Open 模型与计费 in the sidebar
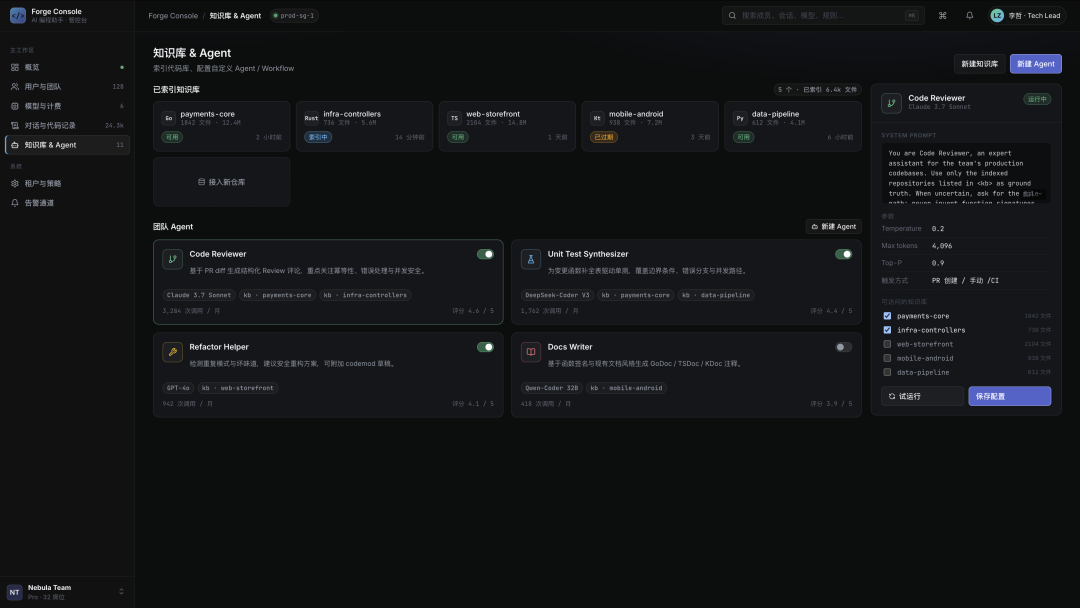Image resolution: width=1080 pixels, height=608 pixels. pyautogui.click(x=68, y=106)
